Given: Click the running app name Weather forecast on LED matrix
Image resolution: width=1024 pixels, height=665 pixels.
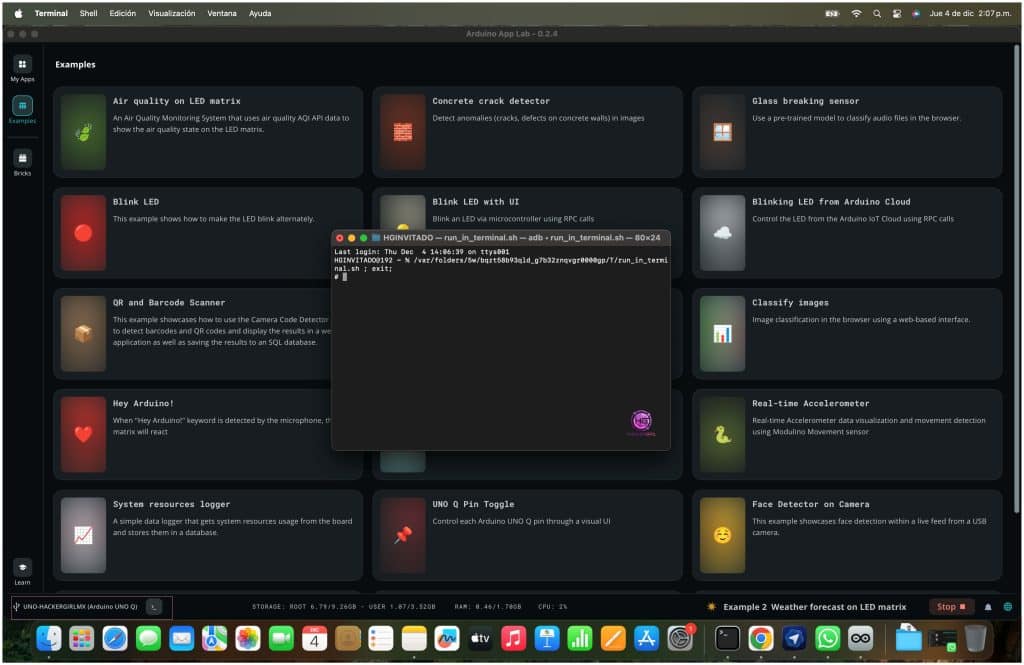Looking at the screenshot, I should pos(814,607).
